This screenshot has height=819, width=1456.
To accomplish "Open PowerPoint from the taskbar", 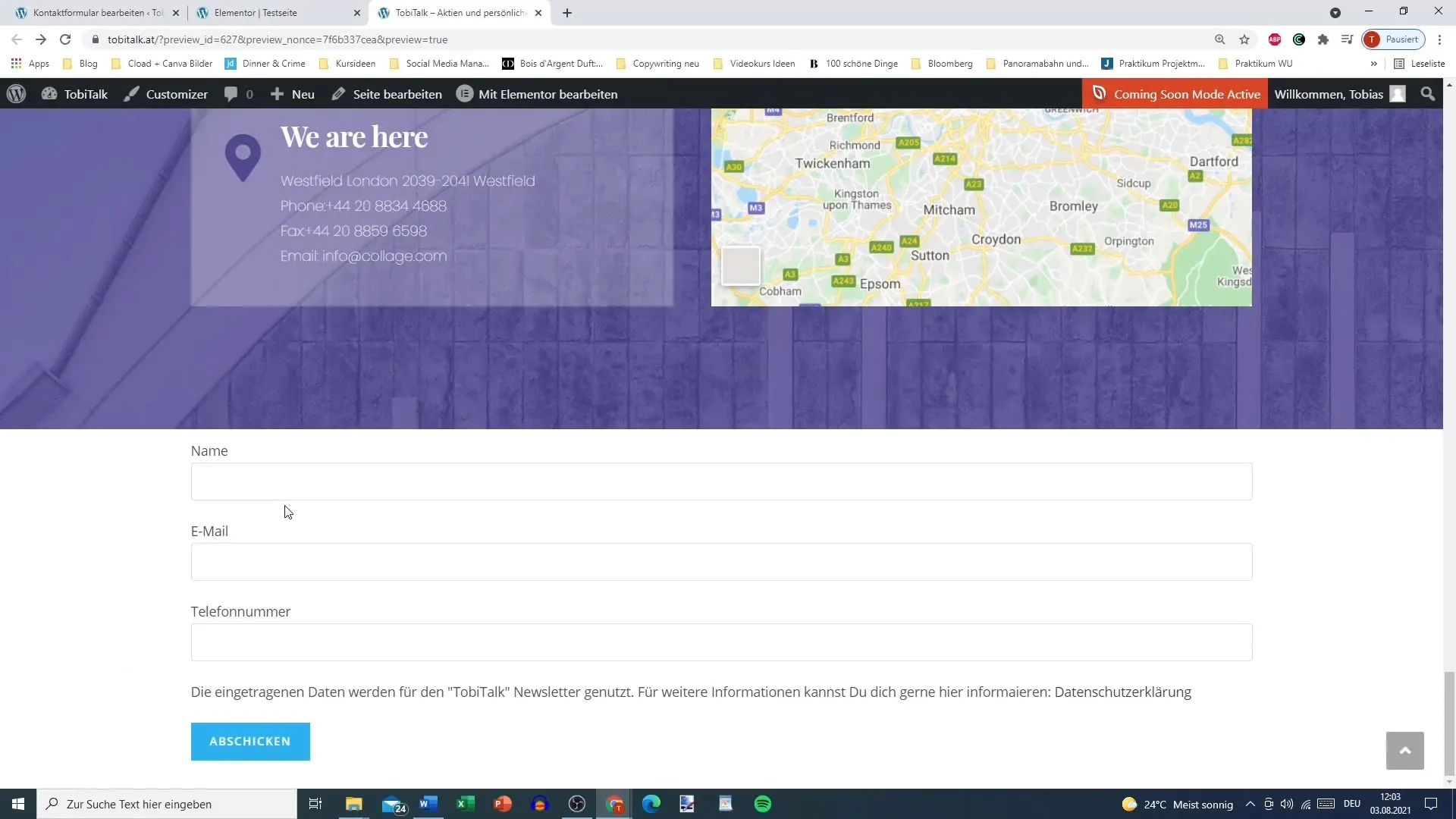I will point(503,804).
